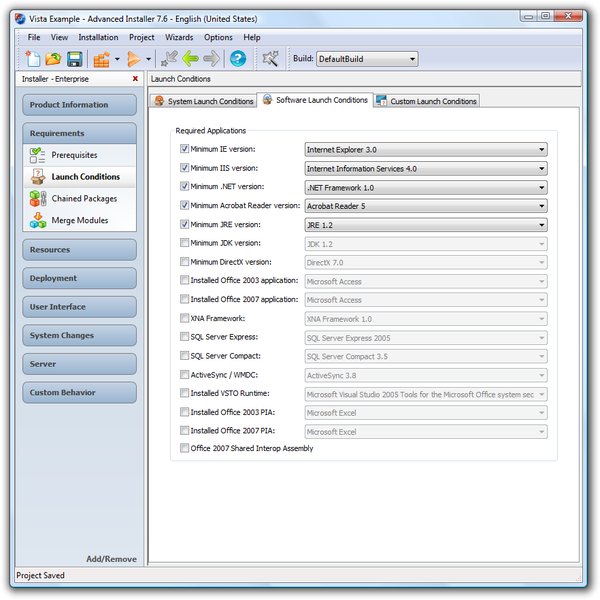Expand the Server section
Viewport: 600px width, 600px height.
[x=80, y=364]
